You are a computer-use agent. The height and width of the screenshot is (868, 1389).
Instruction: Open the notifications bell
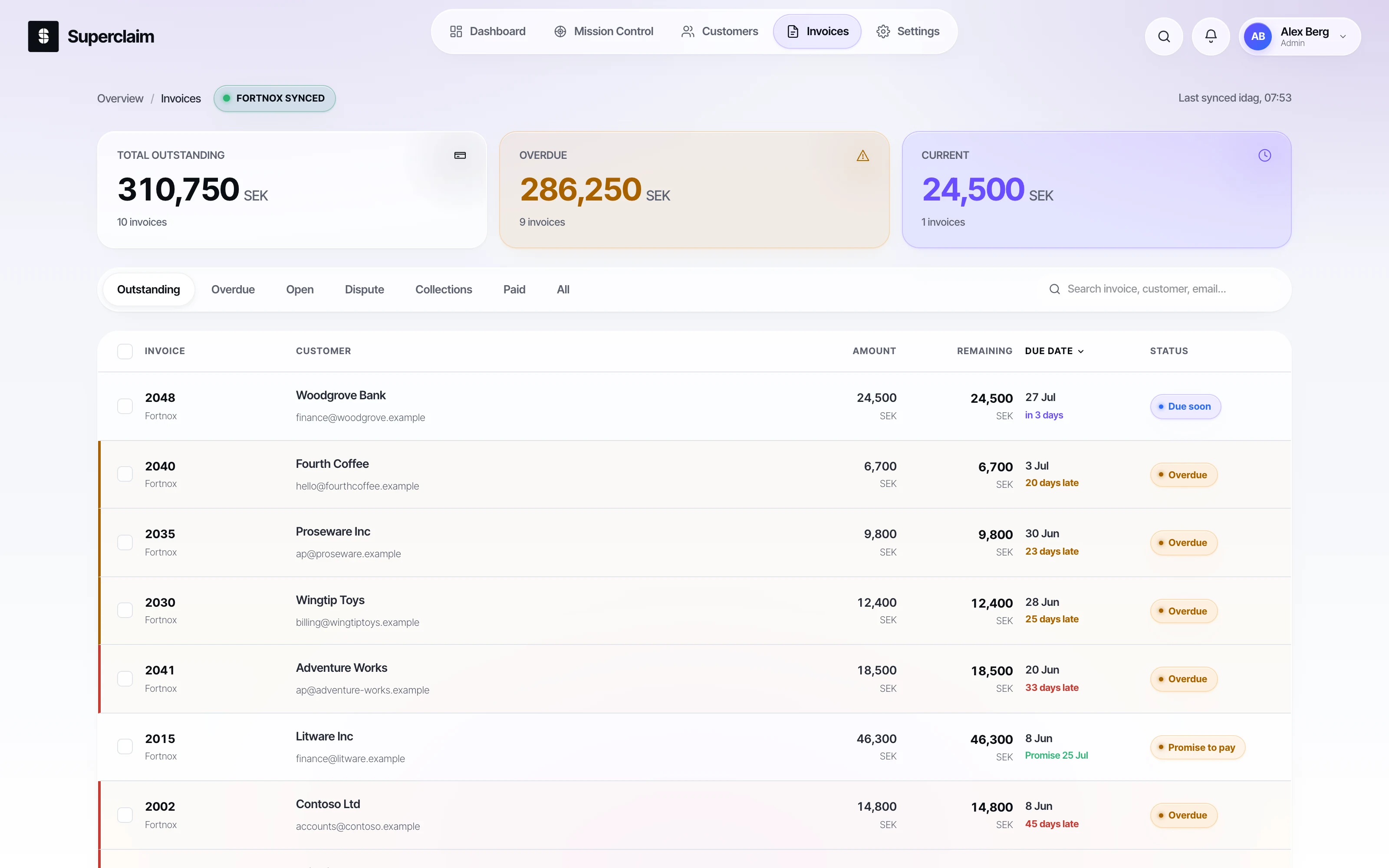click(1211, 36)
